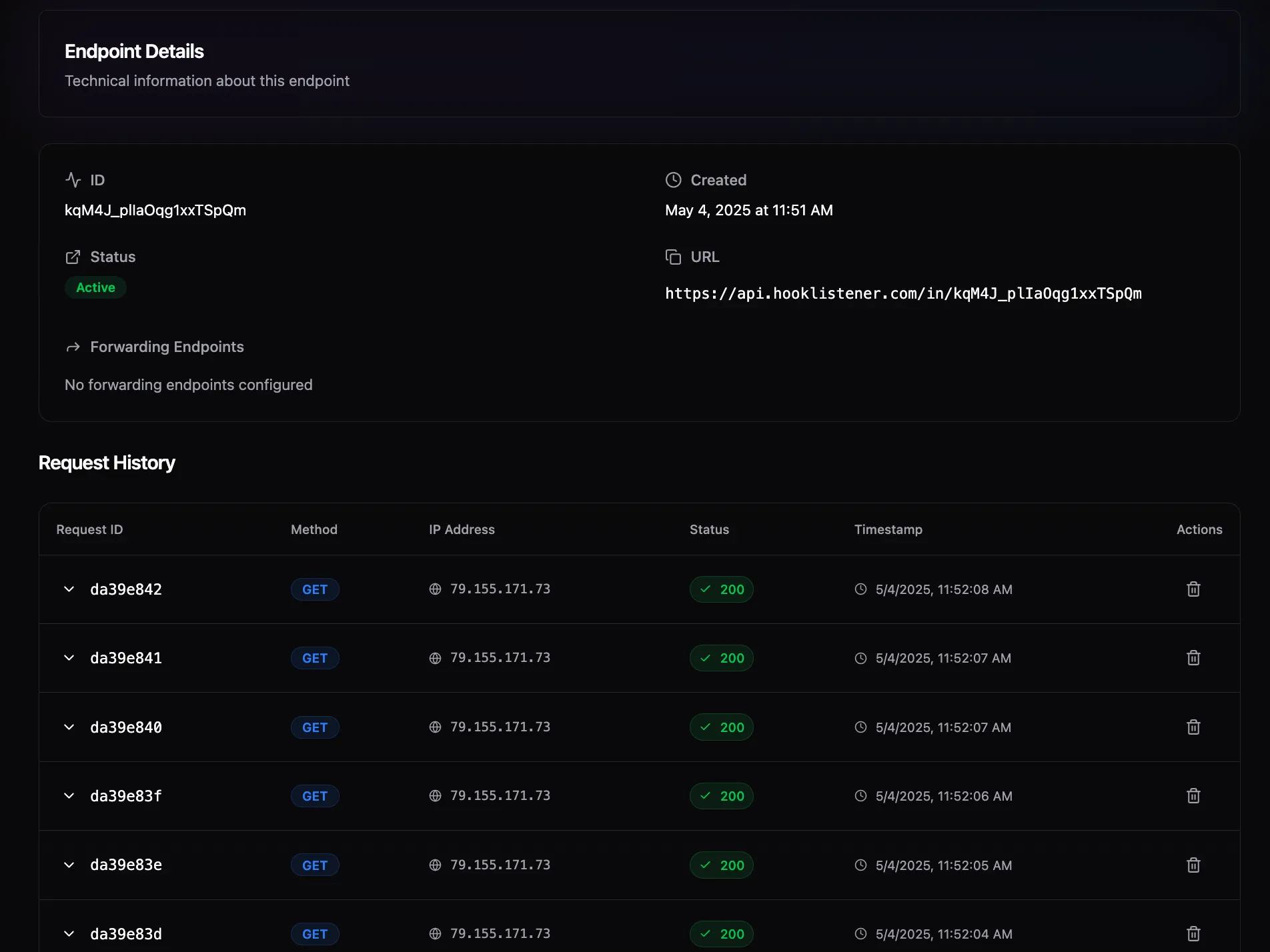The width and height of the screenshot is (1270, 952).
Task: Click the endpoint ID value text
Action: tap(155, 211)
